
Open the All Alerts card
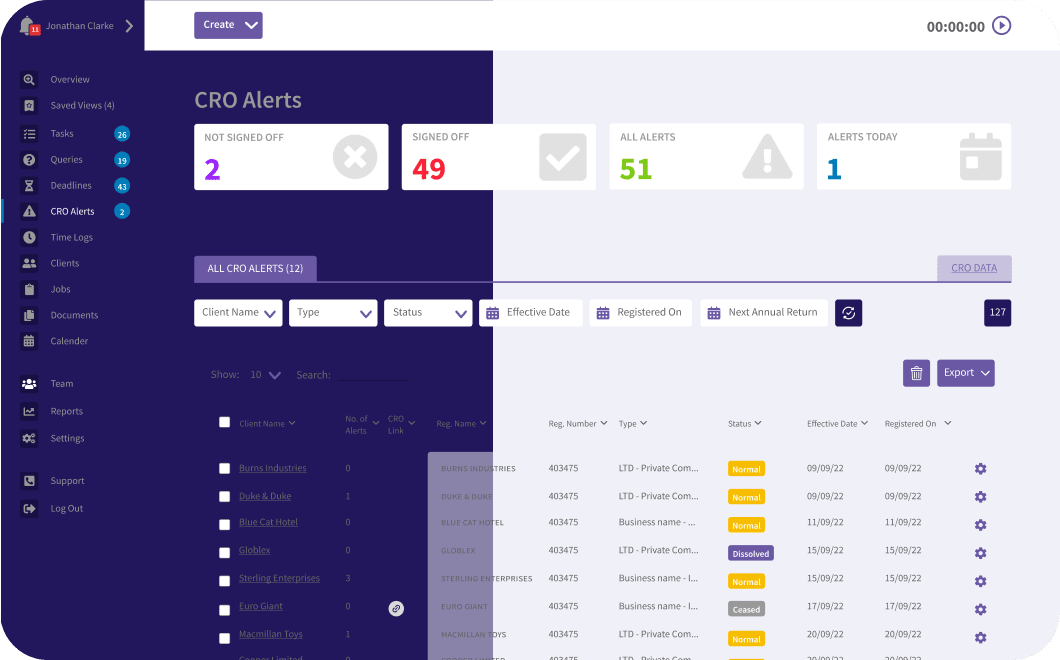(706, 156)
